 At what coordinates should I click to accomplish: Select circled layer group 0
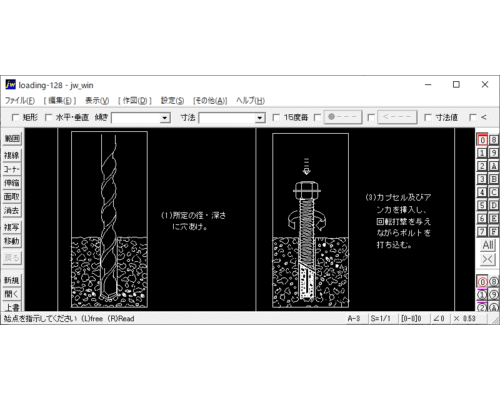point(482,282)
